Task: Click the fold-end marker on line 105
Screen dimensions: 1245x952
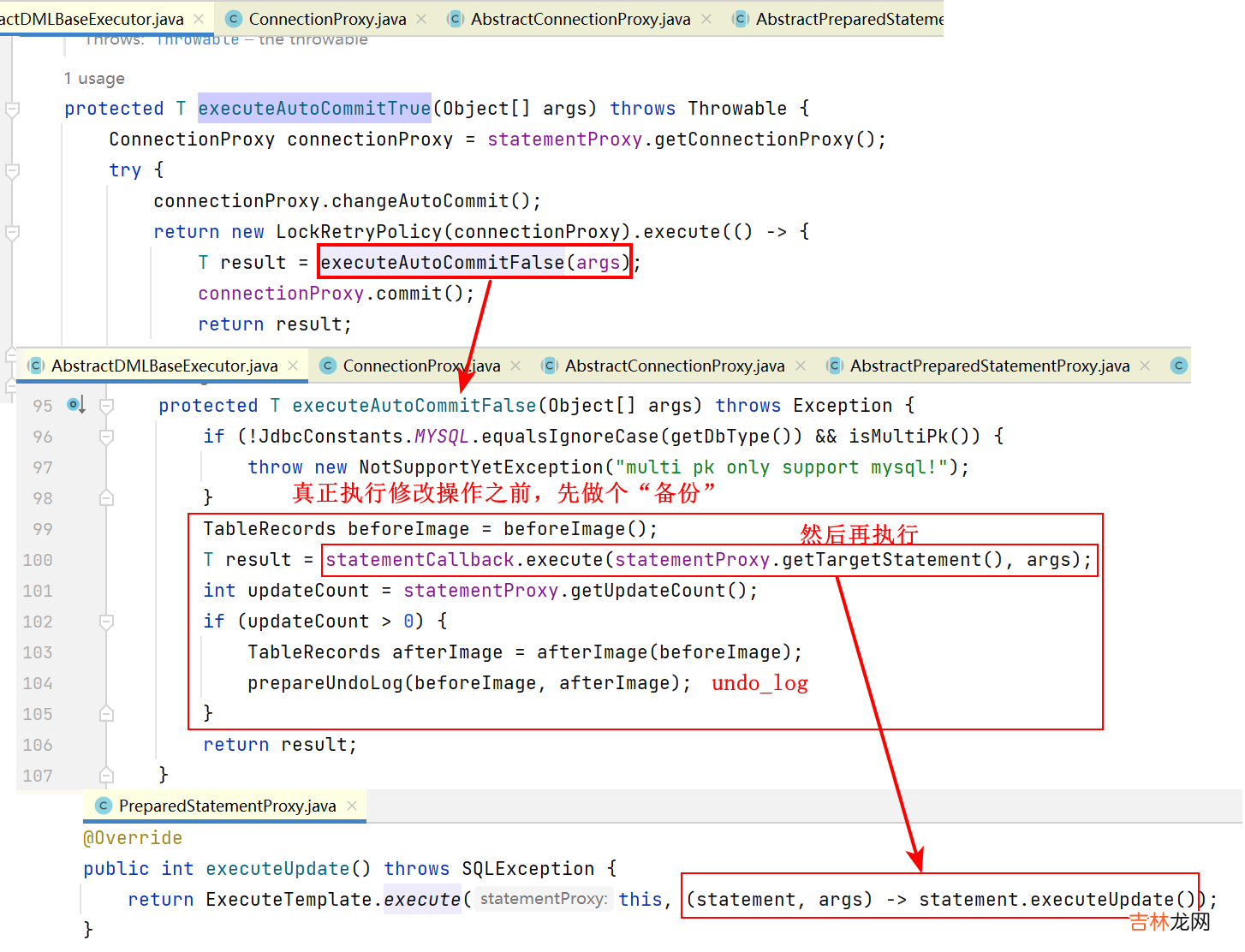Action: click(x=107, y=713)
